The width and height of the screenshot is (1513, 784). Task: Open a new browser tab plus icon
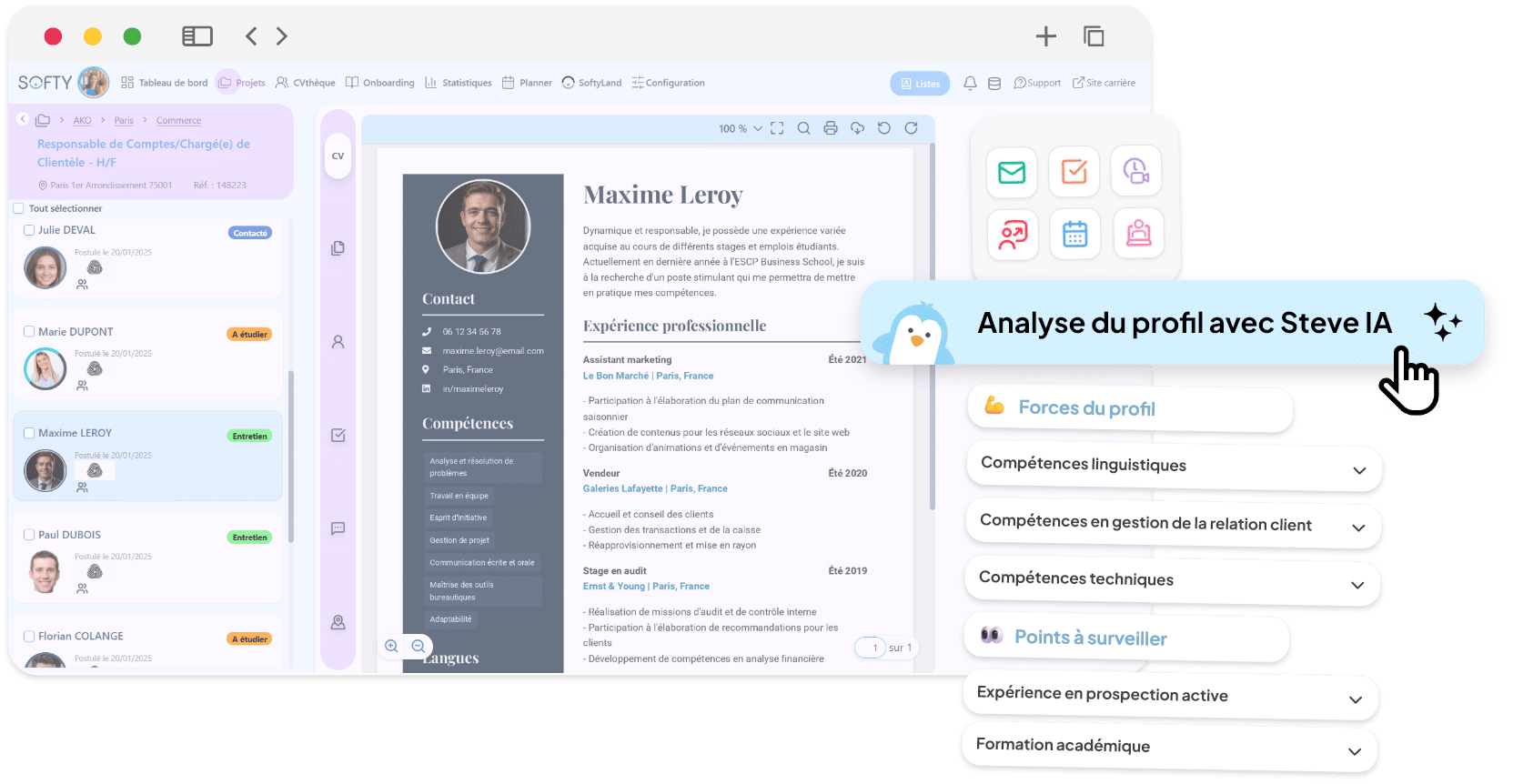[x=1046, y=36]
